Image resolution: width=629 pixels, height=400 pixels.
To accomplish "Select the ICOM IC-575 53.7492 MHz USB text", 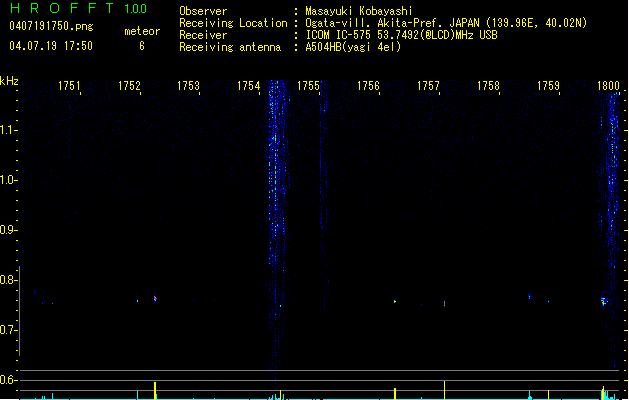I will click(401, 35).
